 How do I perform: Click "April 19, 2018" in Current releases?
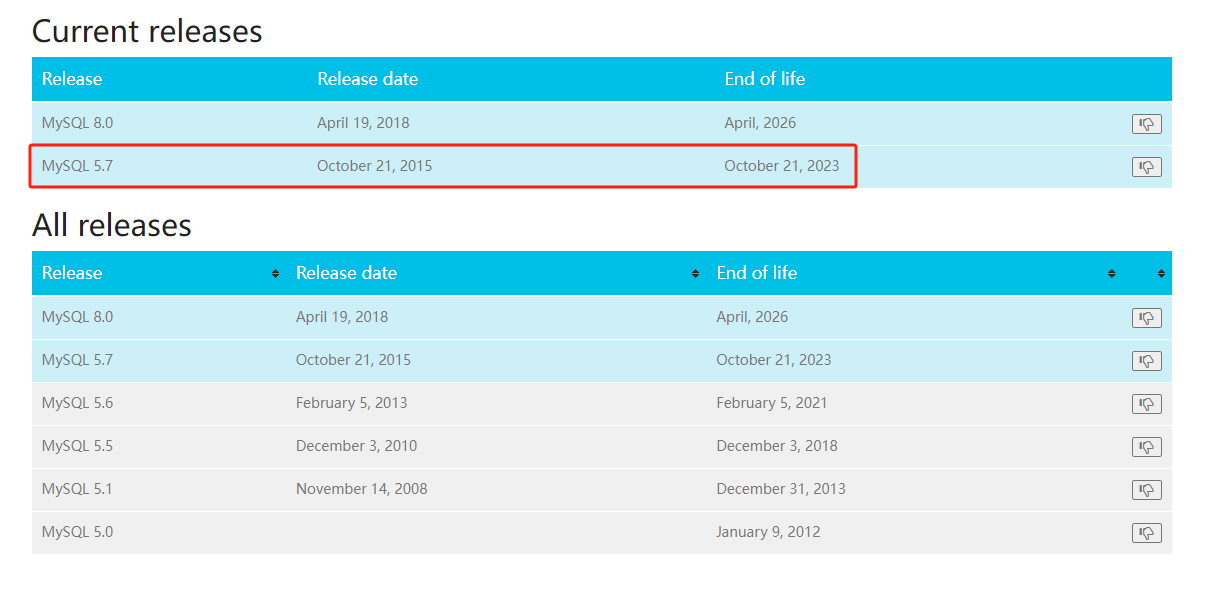click(363, 123)
